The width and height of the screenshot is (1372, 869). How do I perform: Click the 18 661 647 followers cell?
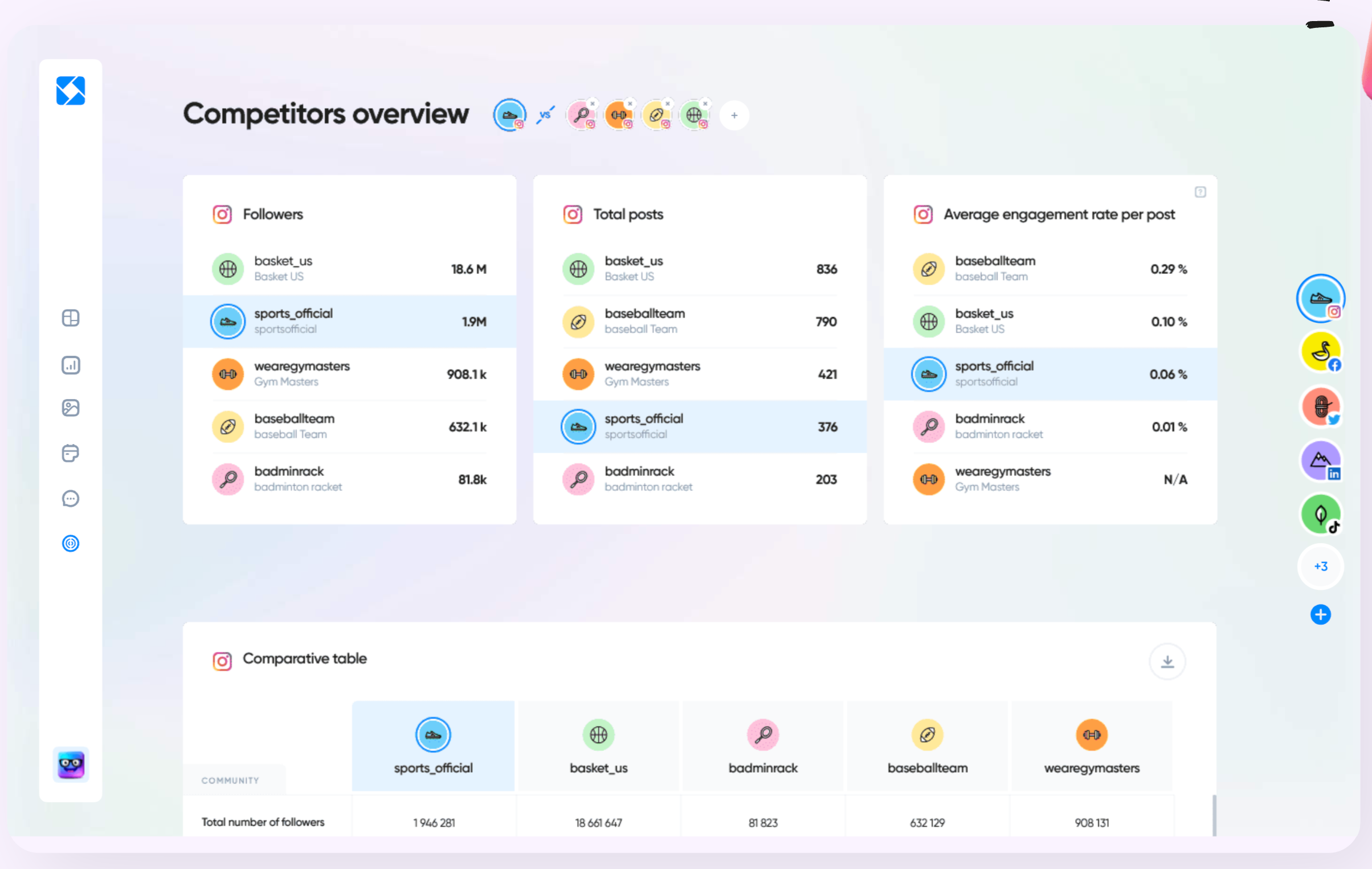click(x=598, y=822)
